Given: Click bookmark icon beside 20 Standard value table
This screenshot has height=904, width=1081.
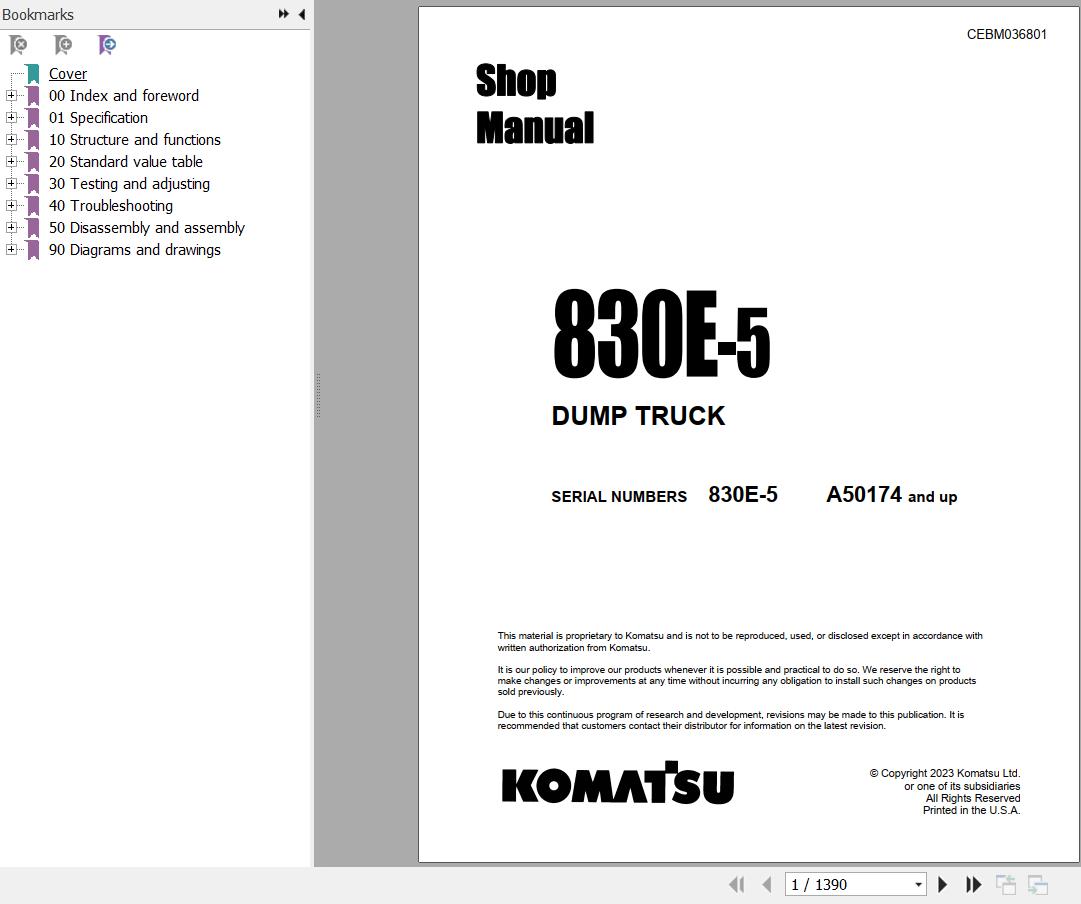Looking at the screenshot, I should pos(32,162).
